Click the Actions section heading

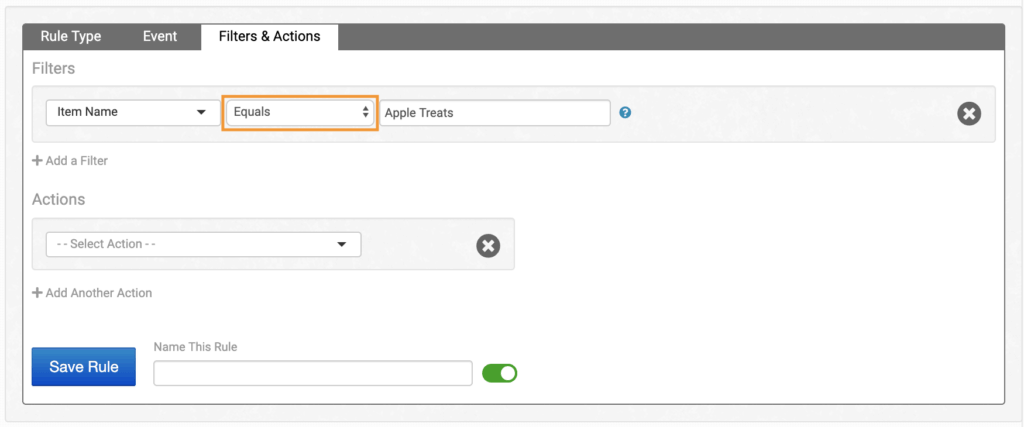coord(58,199)
